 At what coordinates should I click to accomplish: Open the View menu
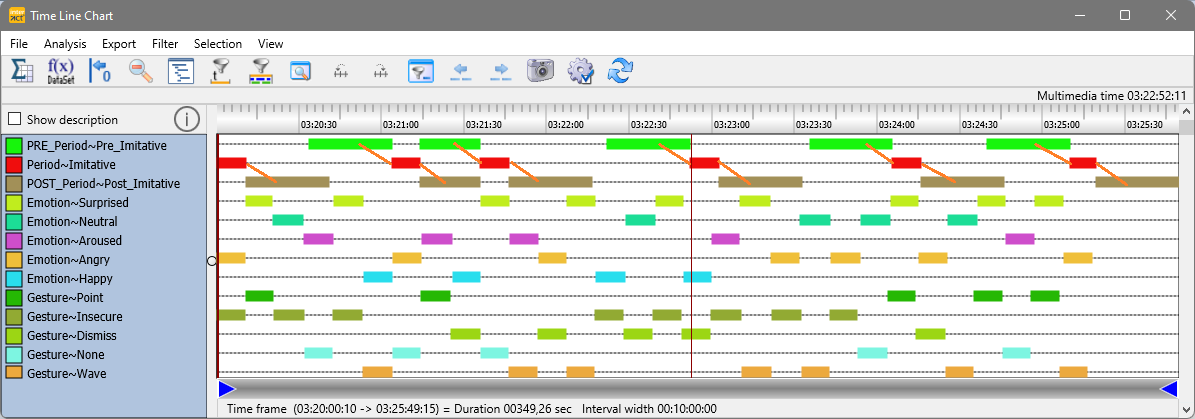[x=271, y=44]
